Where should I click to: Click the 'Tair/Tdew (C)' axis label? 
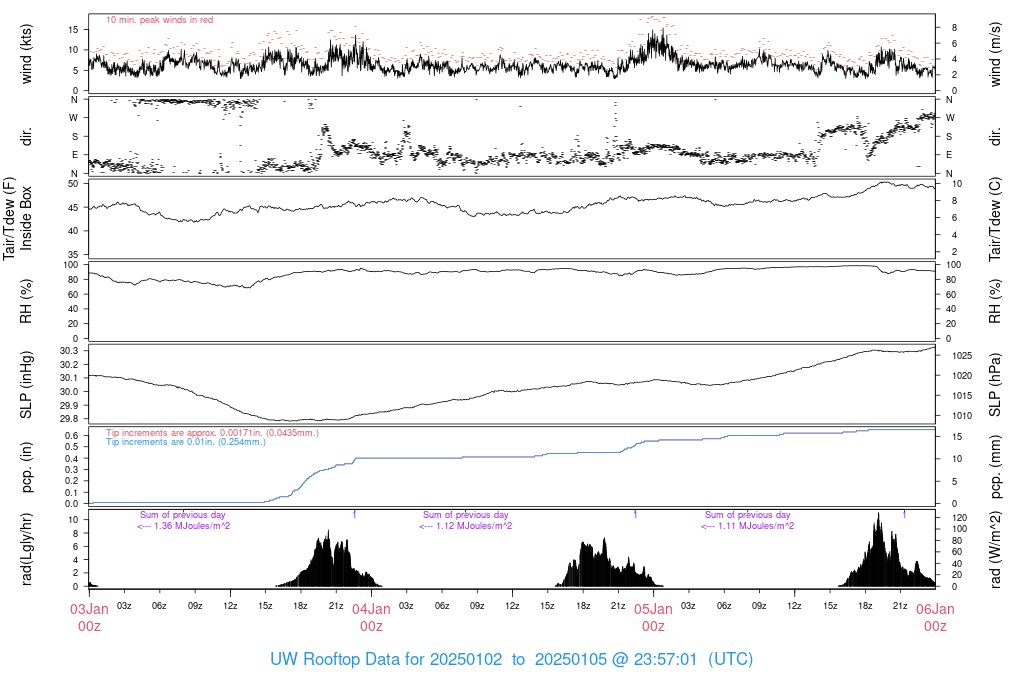pyautogui.click(x=995, y=219)
